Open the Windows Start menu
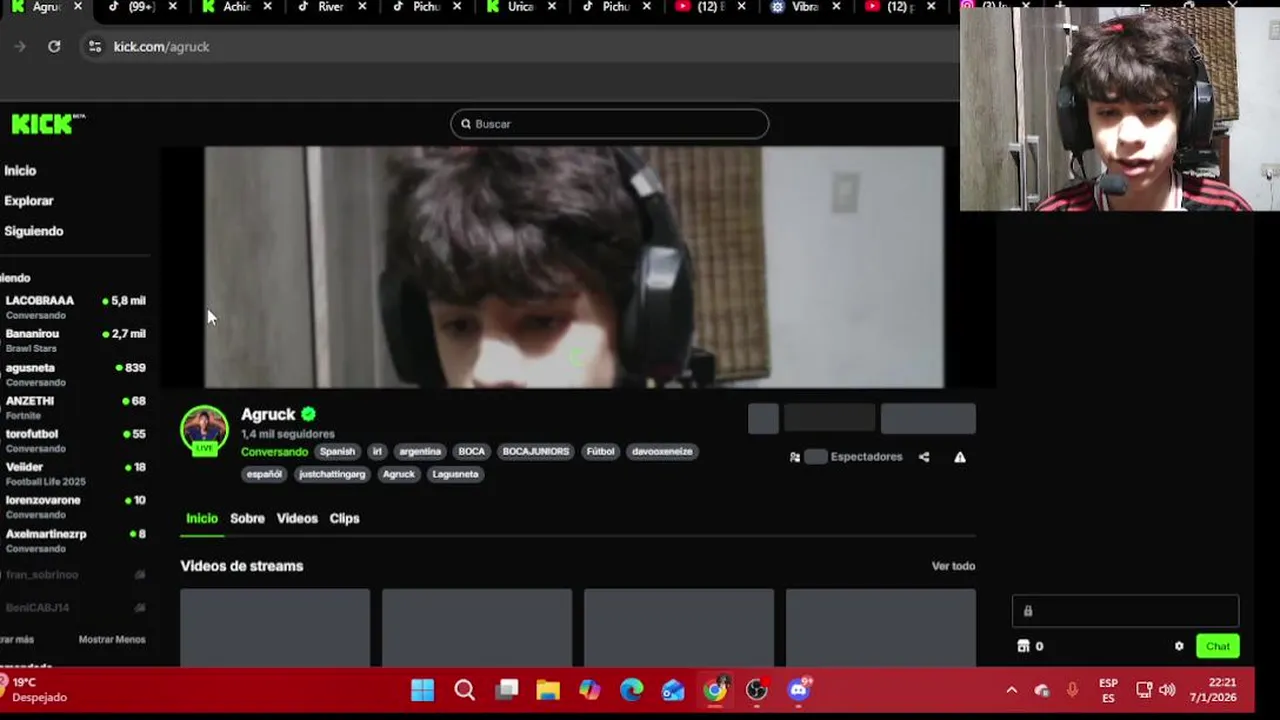 pos(423,690)
